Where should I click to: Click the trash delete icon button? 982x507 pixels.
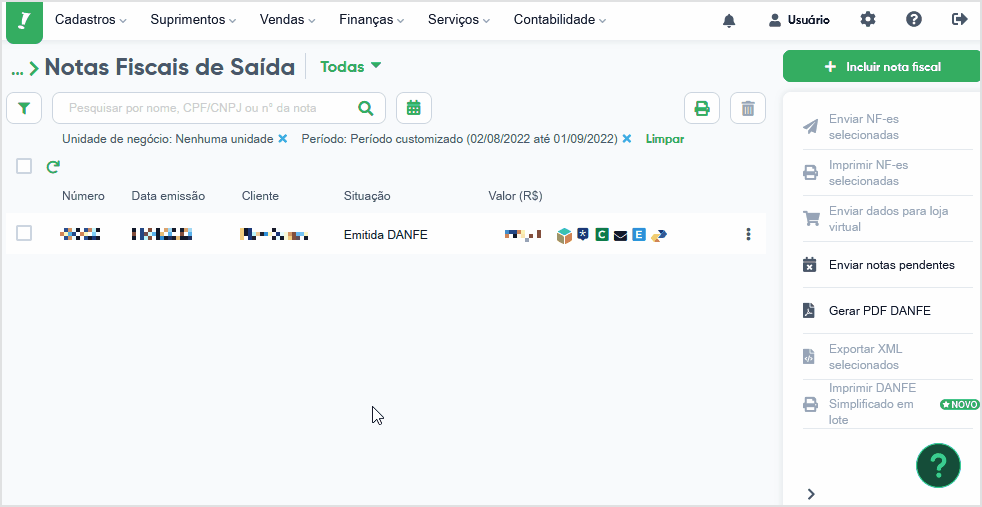tap(748, 108)
